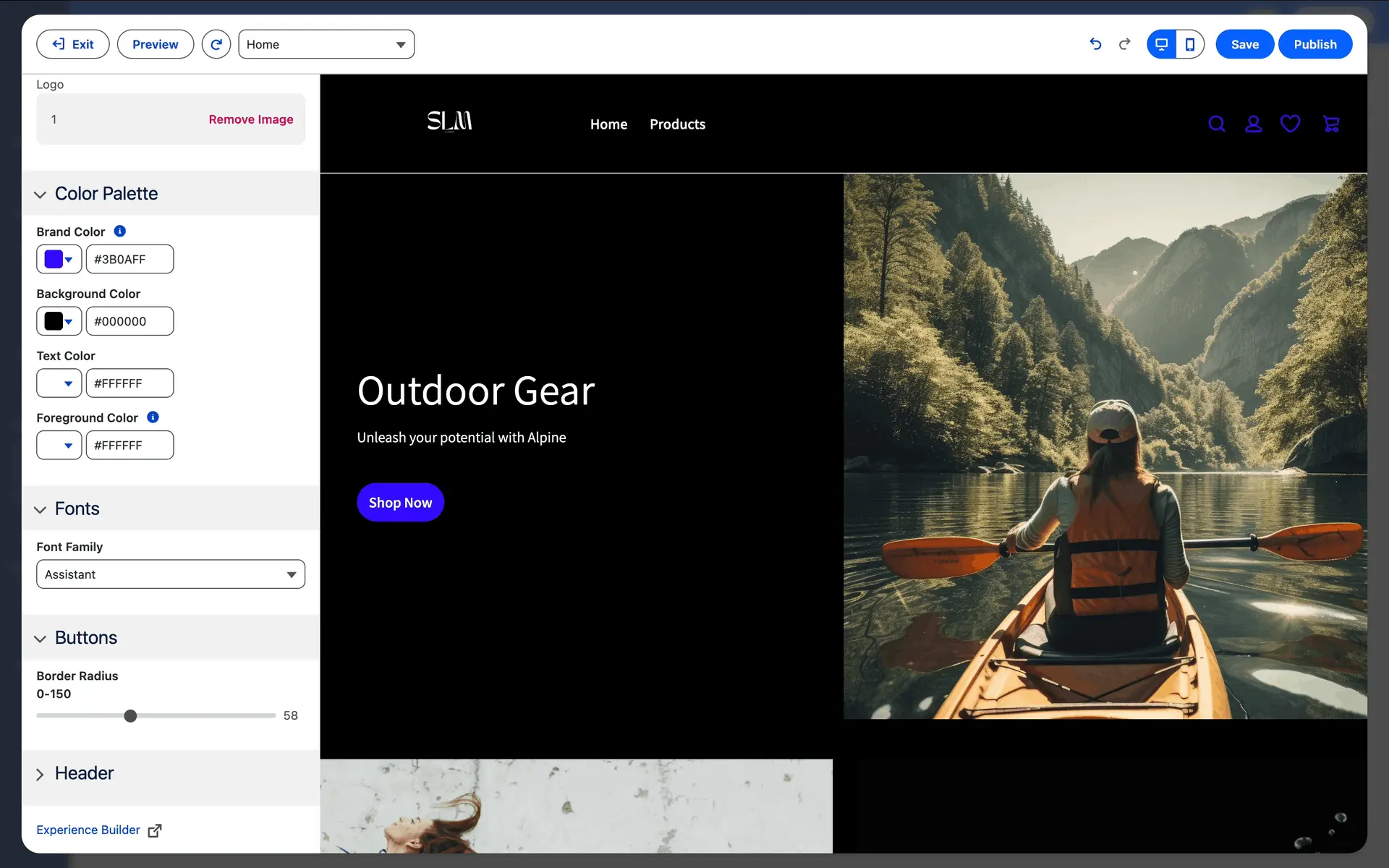Open the user account icon
This screenshot has height=868, width=1389.
[x=1253, y=124]
